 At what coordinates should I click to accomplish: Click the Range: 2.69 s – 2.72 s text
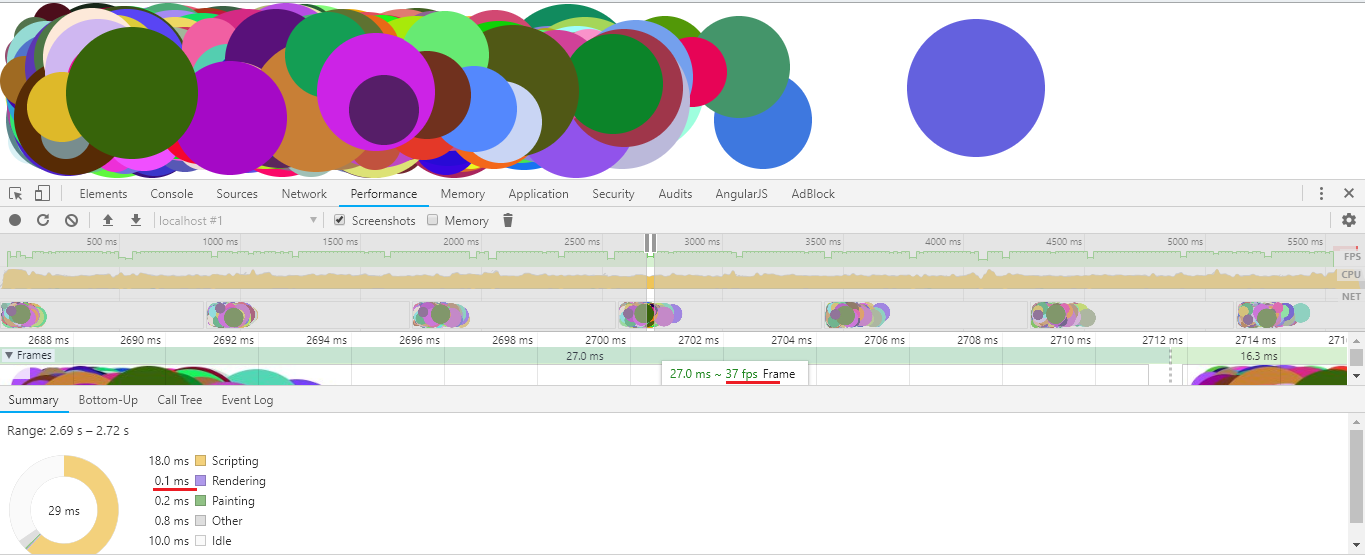68,431
